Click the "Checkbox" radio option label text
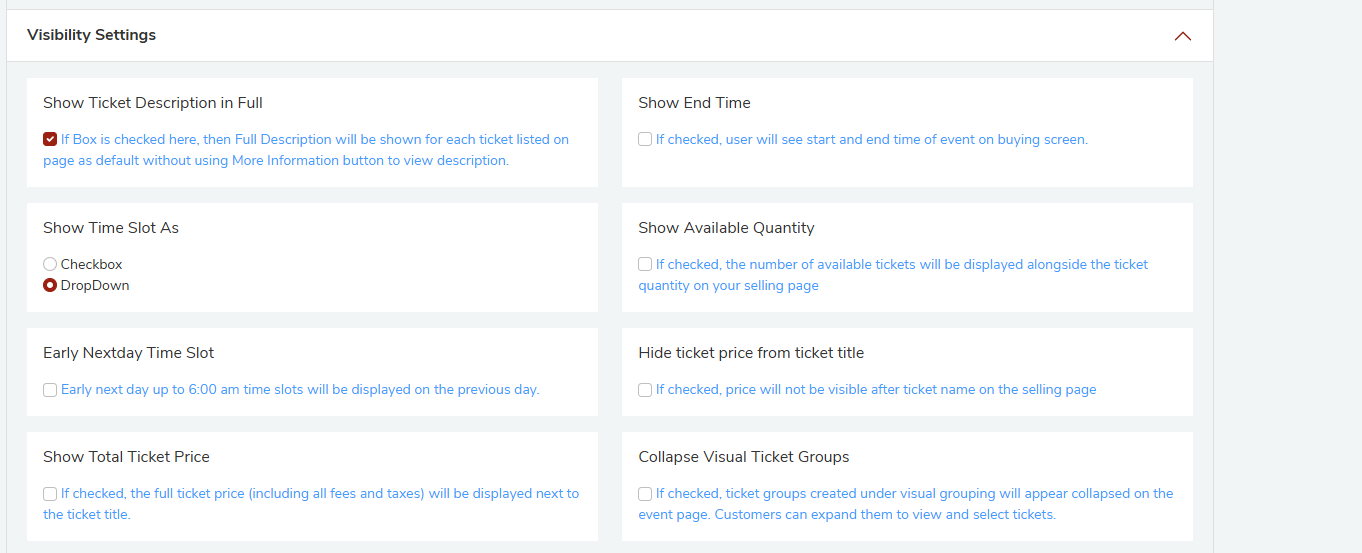 tap(91, 265)
